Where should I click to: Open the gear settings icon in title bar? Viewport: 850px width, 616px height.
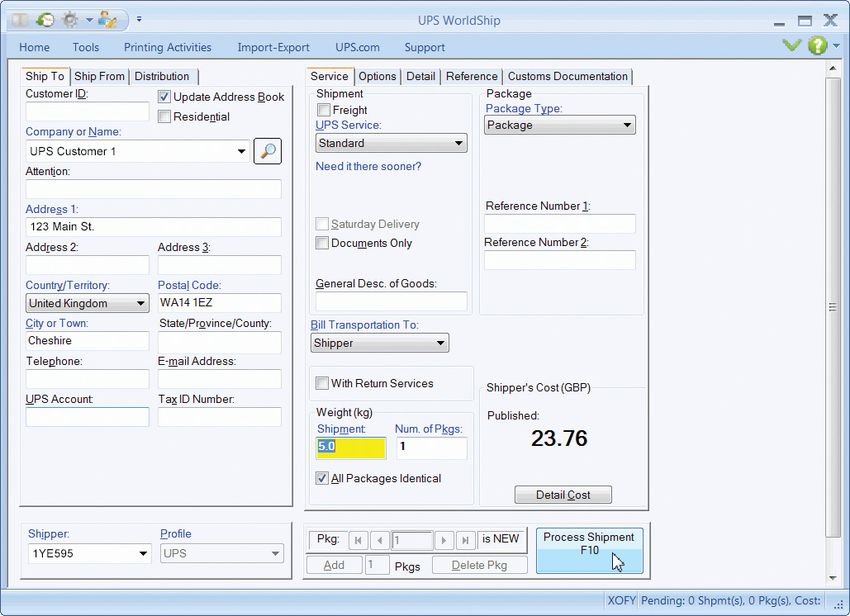point(70,21)
